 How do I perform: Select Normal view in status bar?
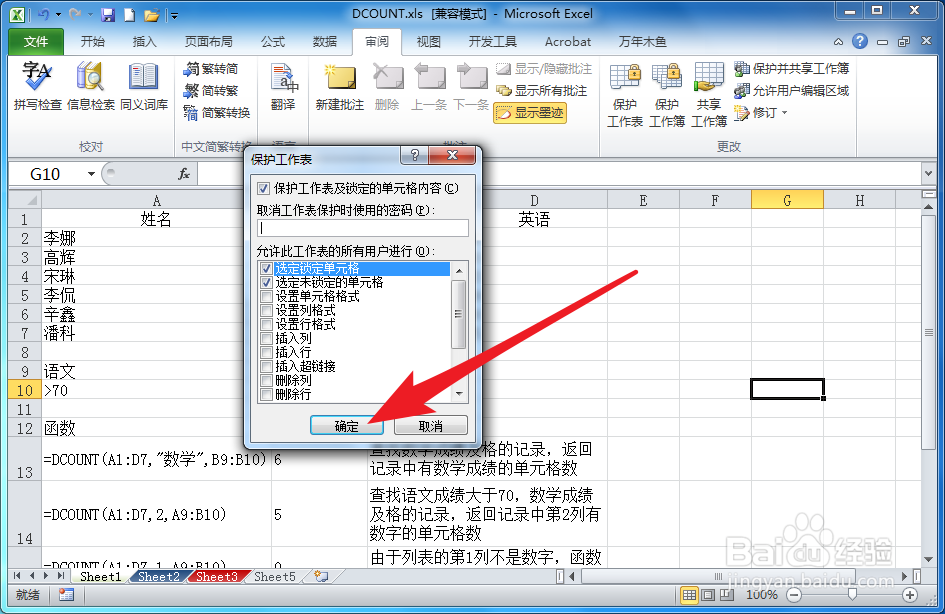click(689, 595)
